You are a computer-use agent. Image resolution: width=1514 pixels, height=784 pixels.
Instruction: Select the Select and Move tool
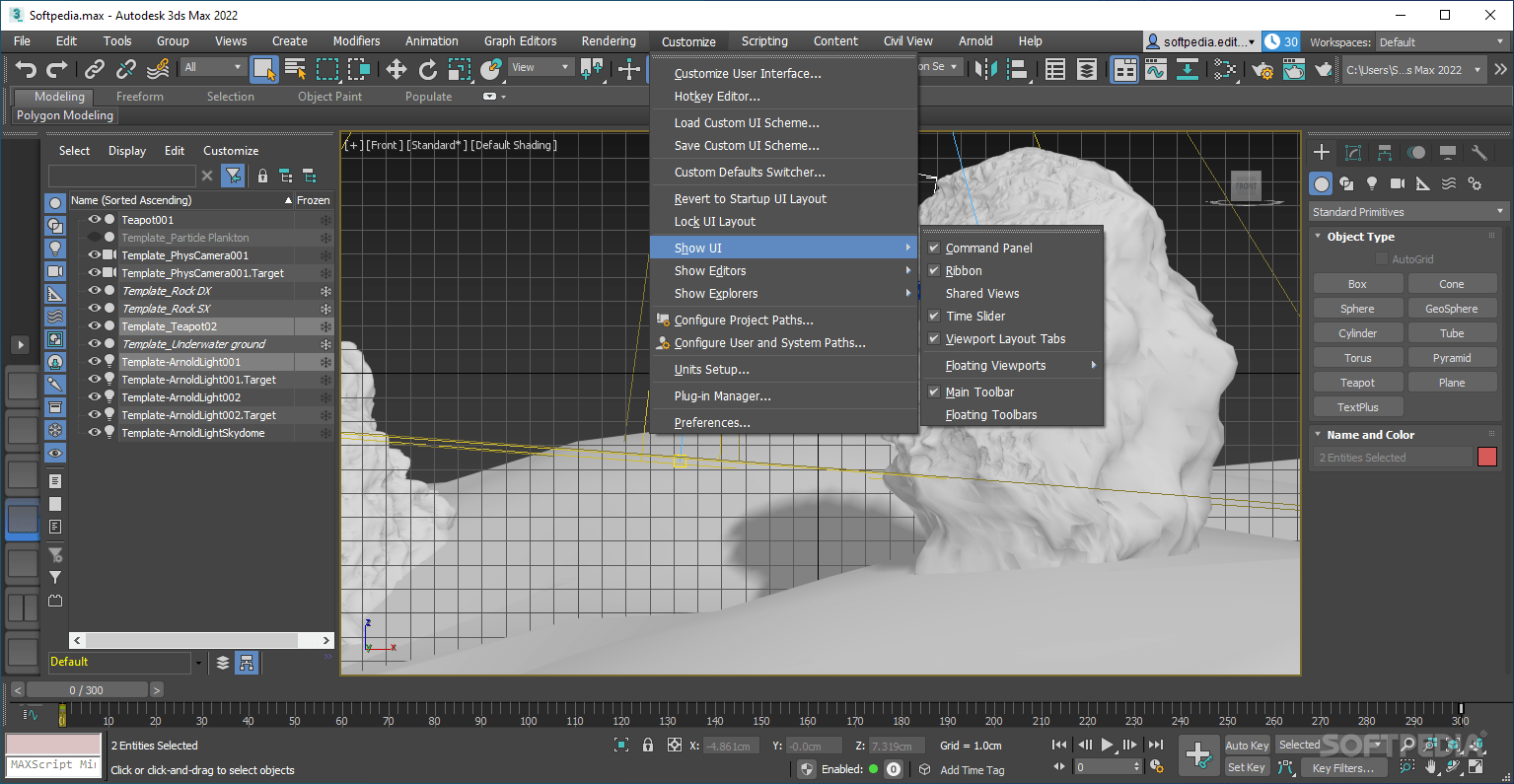coord(396,69)
